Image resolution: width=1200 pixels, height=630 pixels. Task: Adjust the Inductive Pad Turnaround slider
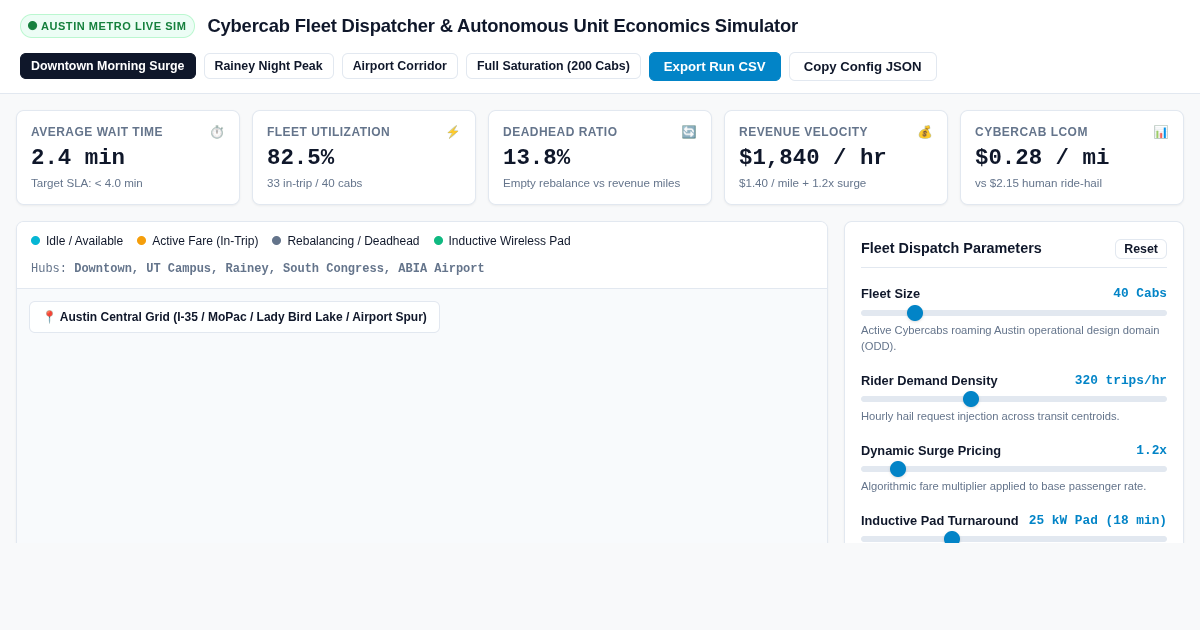click(1014, 539)
